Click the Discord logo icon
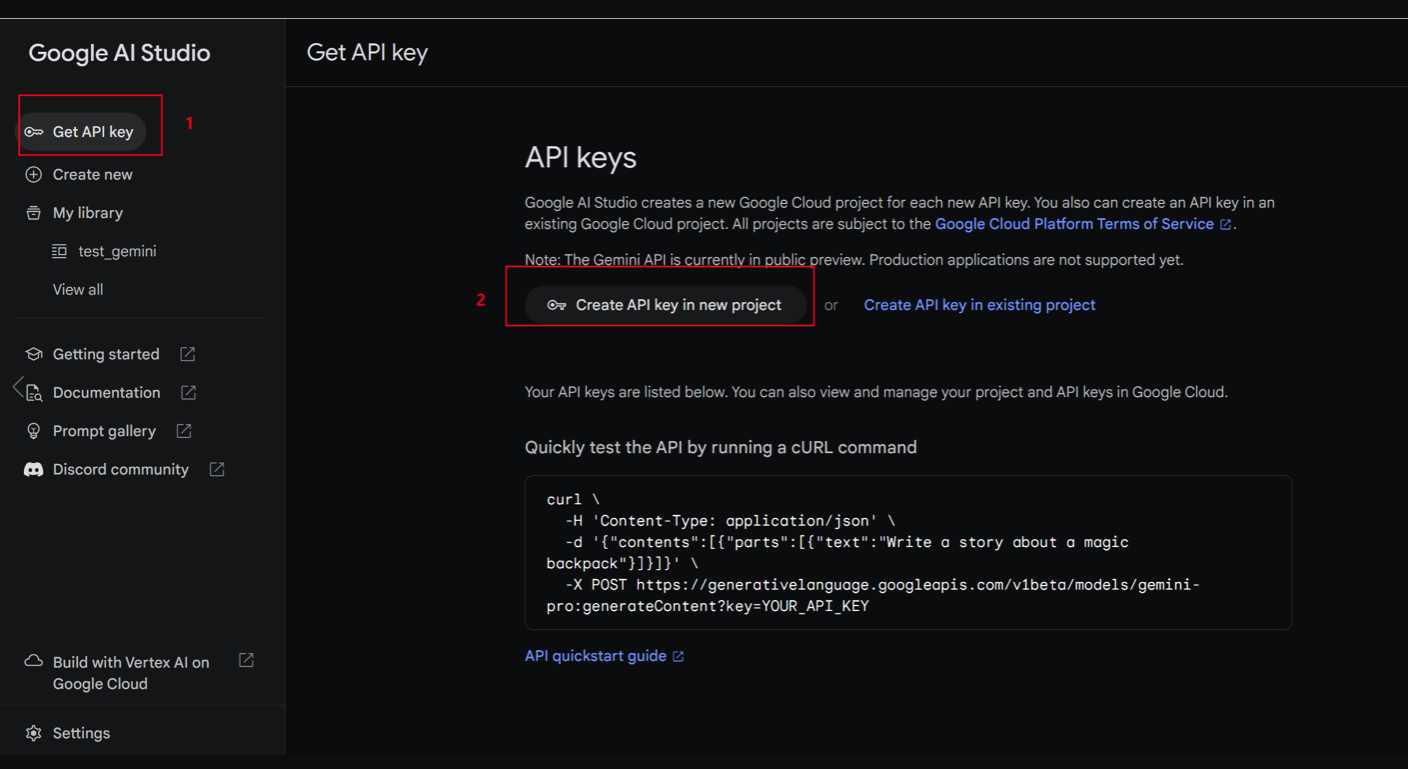Screen dimensions: 1408x769 click(x=34, y=470)
